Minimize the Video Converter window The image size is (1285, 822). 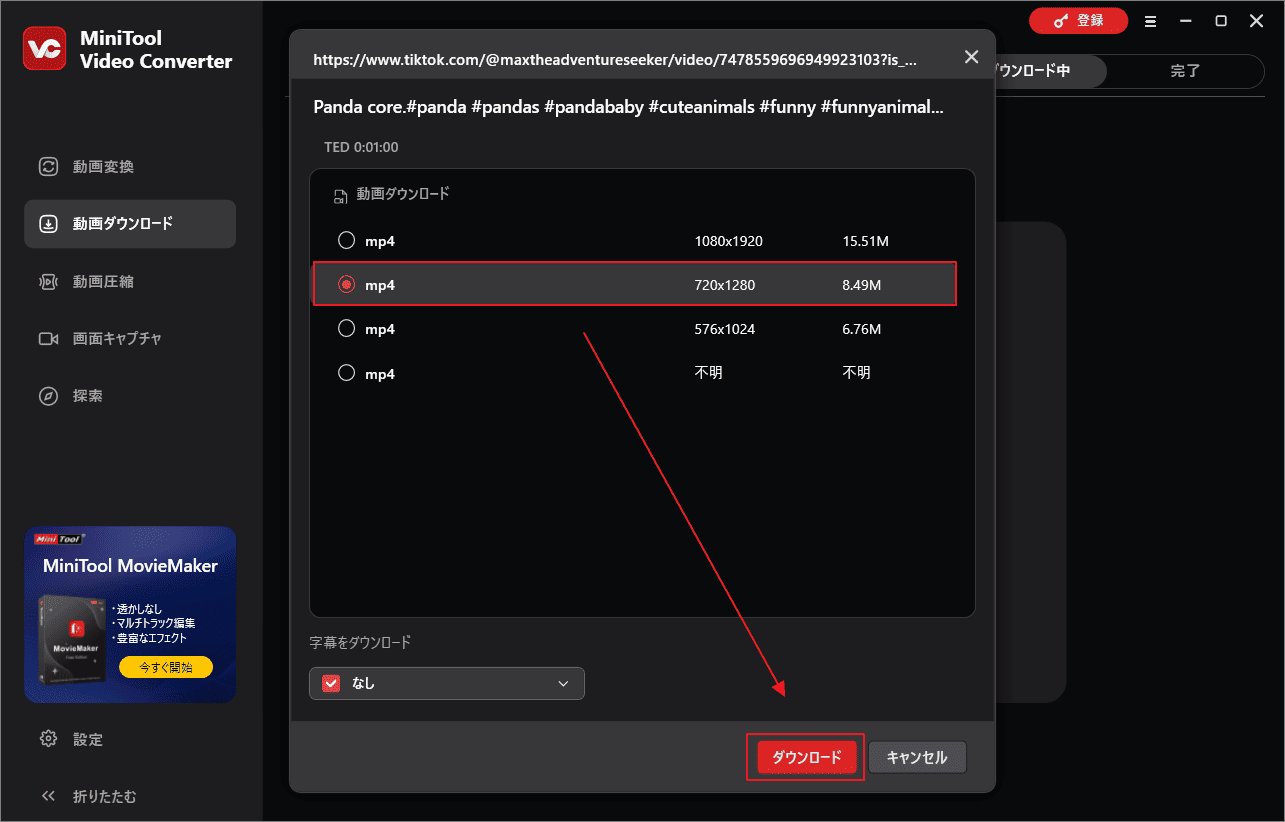(x=1186, y=21)
